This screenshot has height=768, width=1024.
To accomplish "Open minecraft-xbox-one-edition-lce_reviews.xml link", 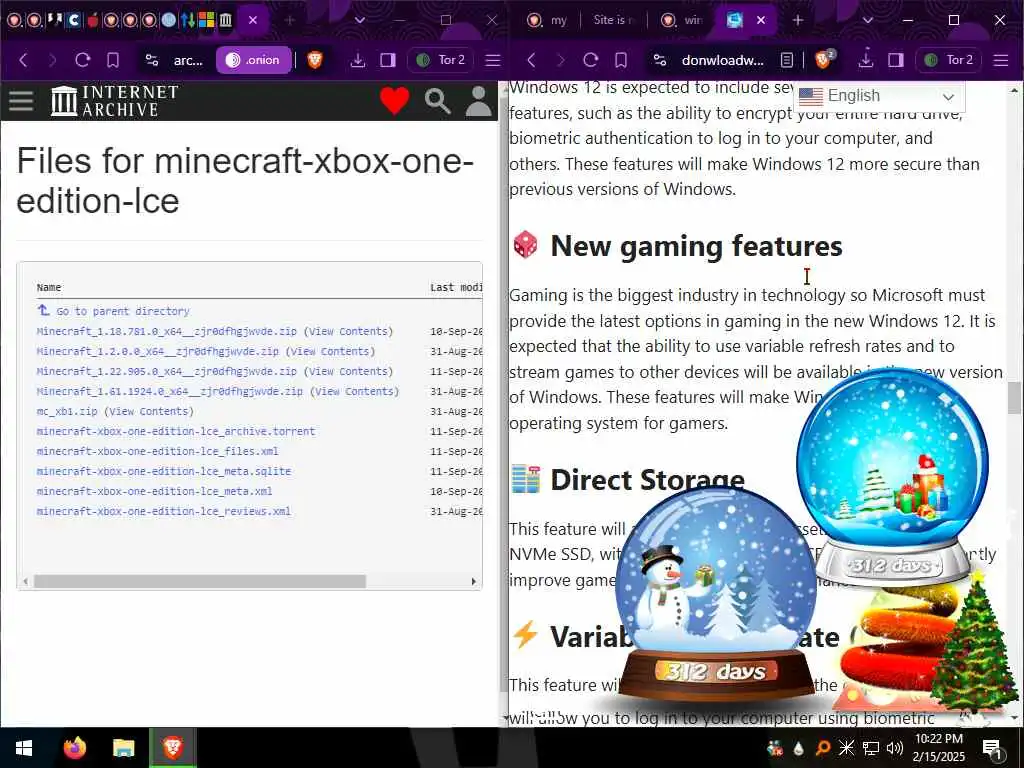I will pos(164,511).
